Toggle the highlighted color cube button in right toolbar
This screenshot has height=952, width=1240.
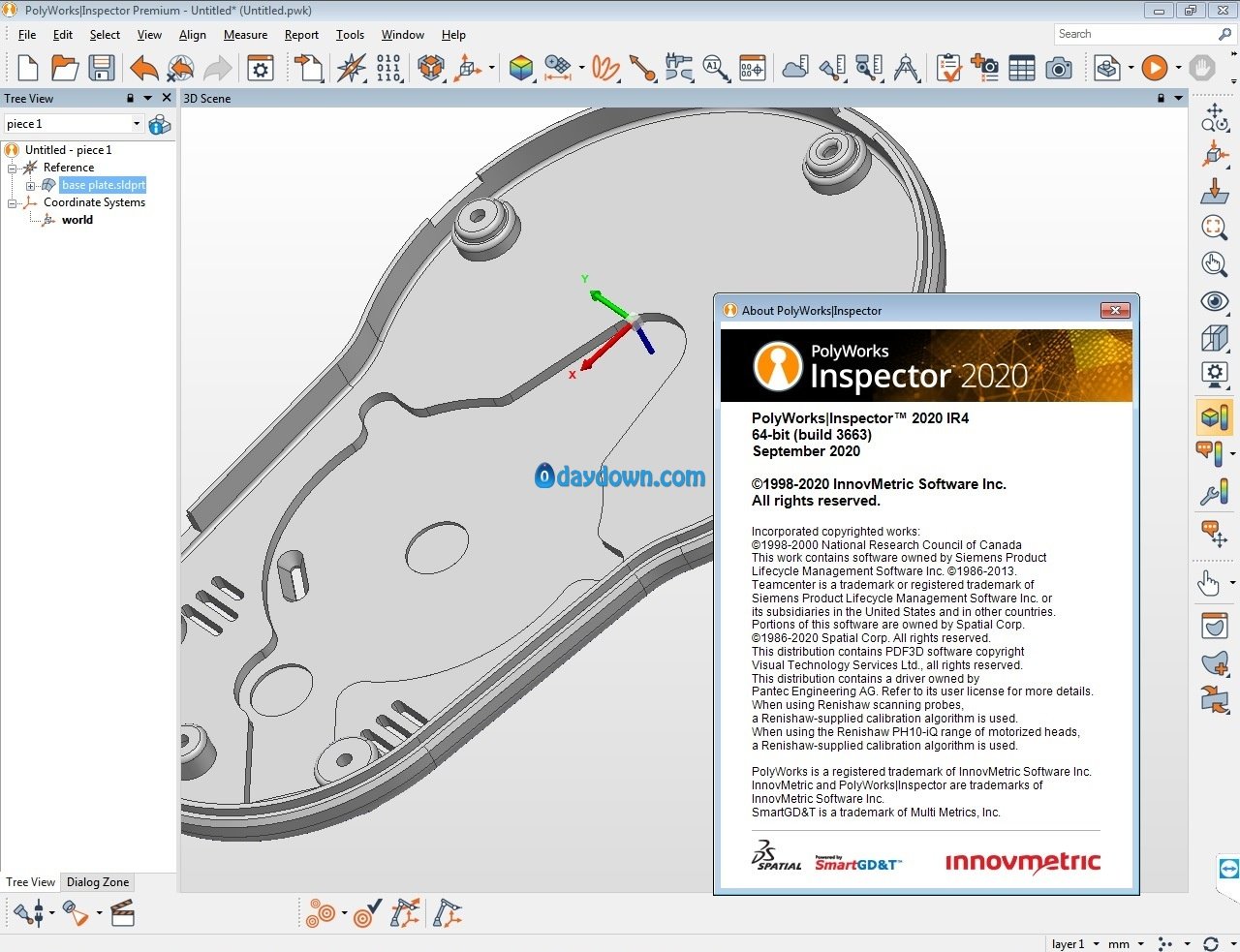pyautogui.click(x=1214, y=417)
